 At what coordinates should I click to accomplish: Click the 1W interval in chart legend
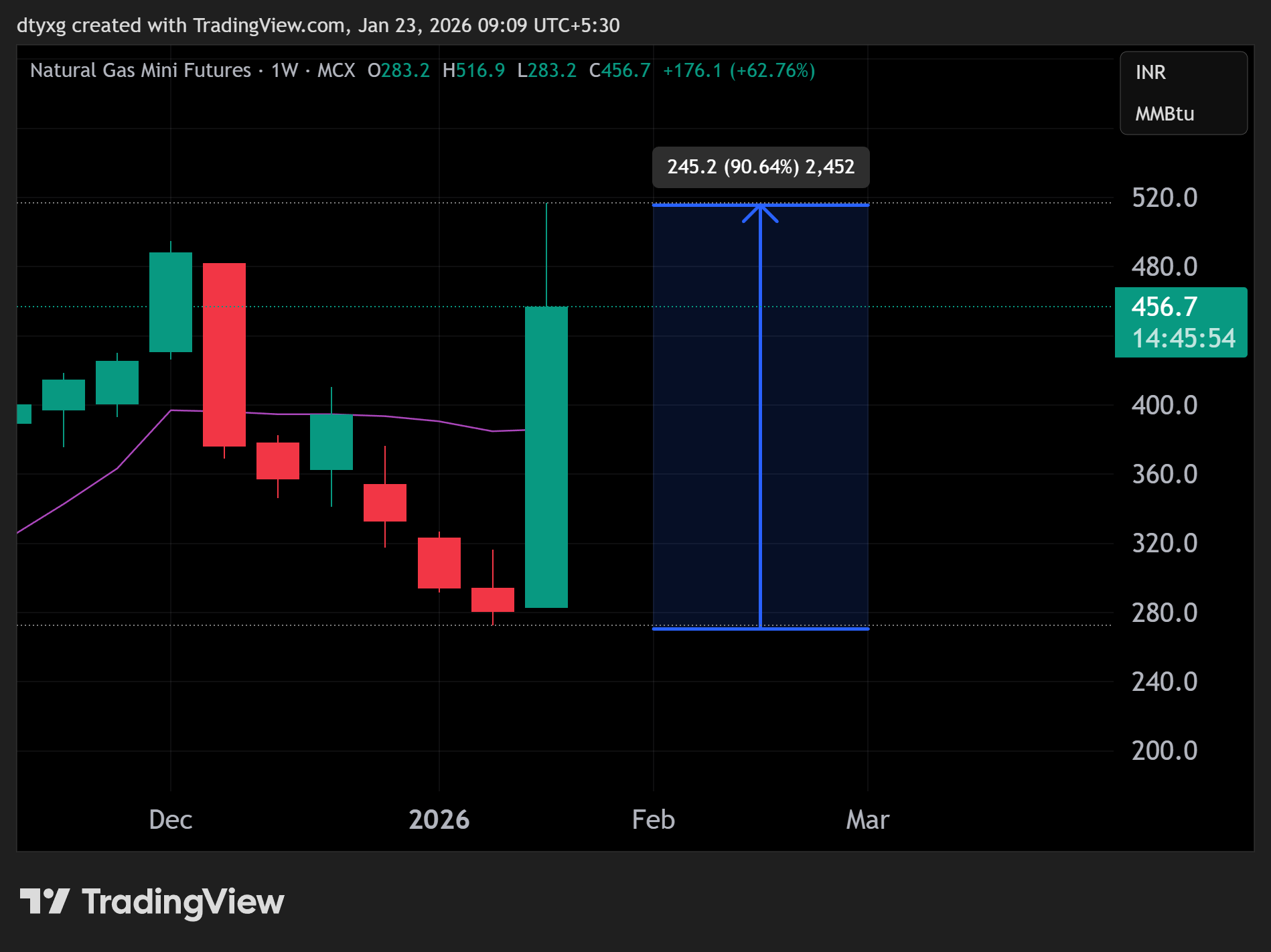pos(284,70)
